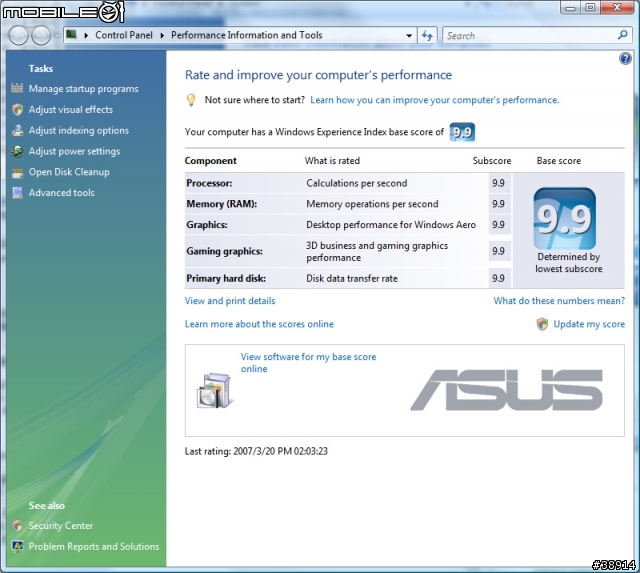Click View and print details link
This screenshot has width=640, height=573.
click(230, 301)
